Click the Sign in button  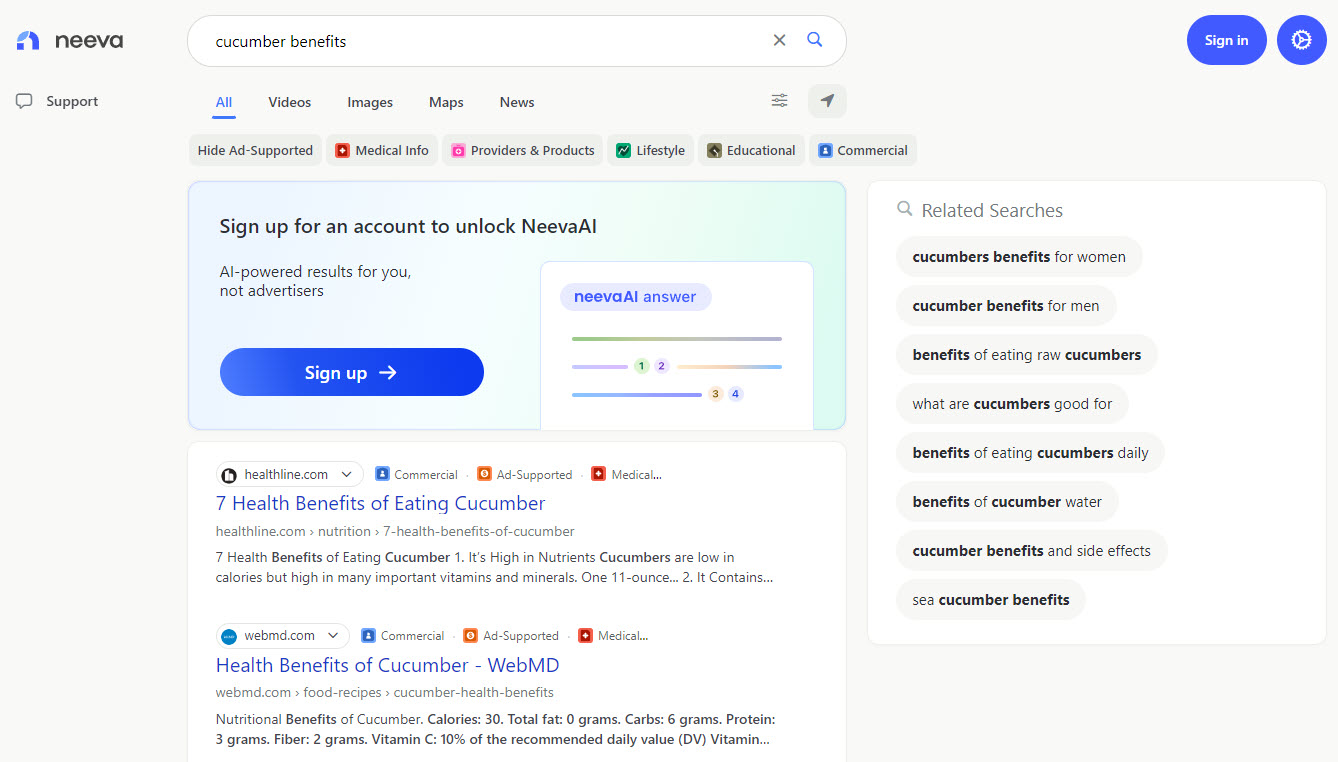tap(1226, 40)
